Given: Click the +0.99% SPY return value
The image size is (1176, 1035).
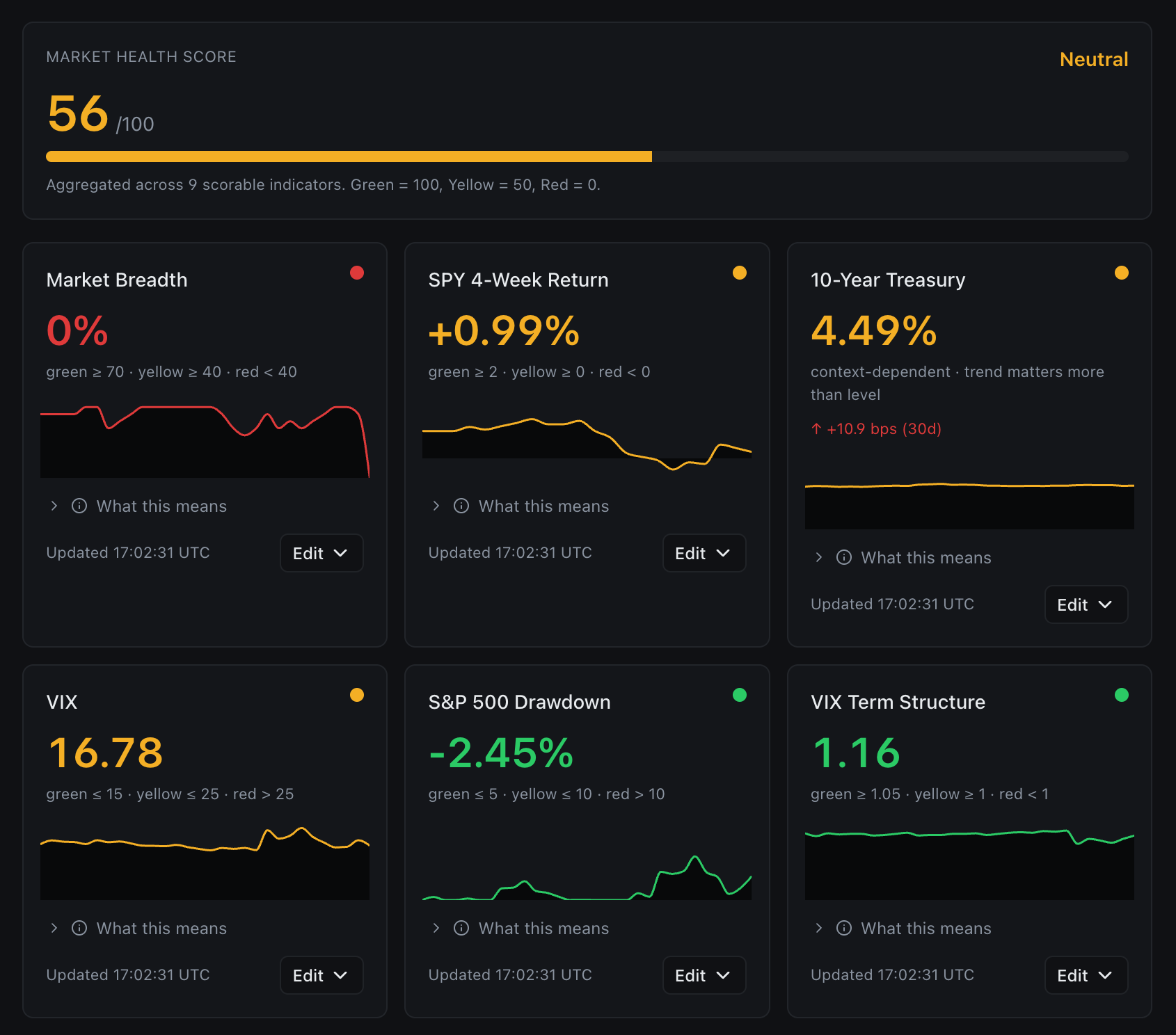Looking at the screenshot, I should 504,330.
